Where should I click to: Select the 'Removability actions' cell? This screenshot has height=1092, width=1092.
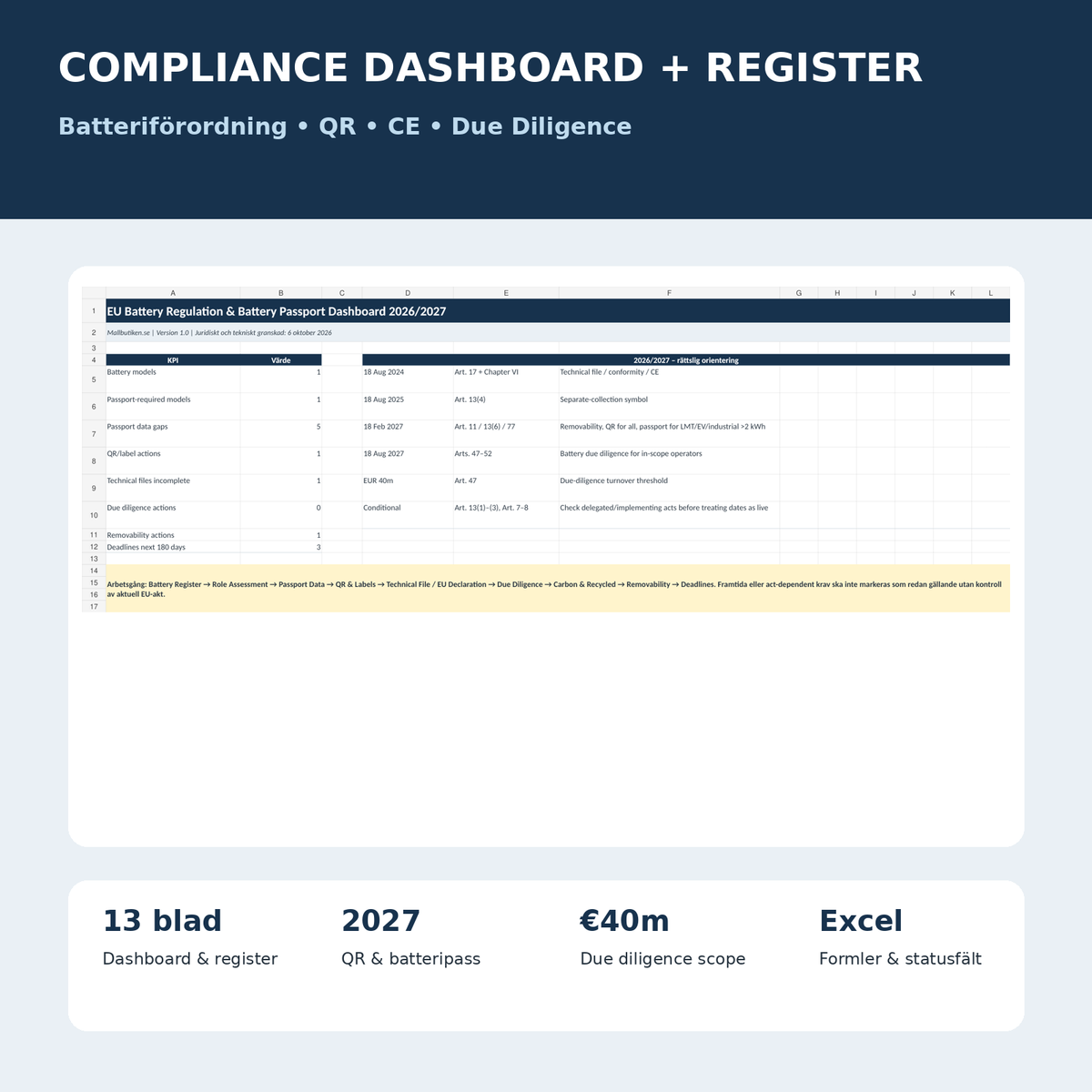(x=173, y=535)
